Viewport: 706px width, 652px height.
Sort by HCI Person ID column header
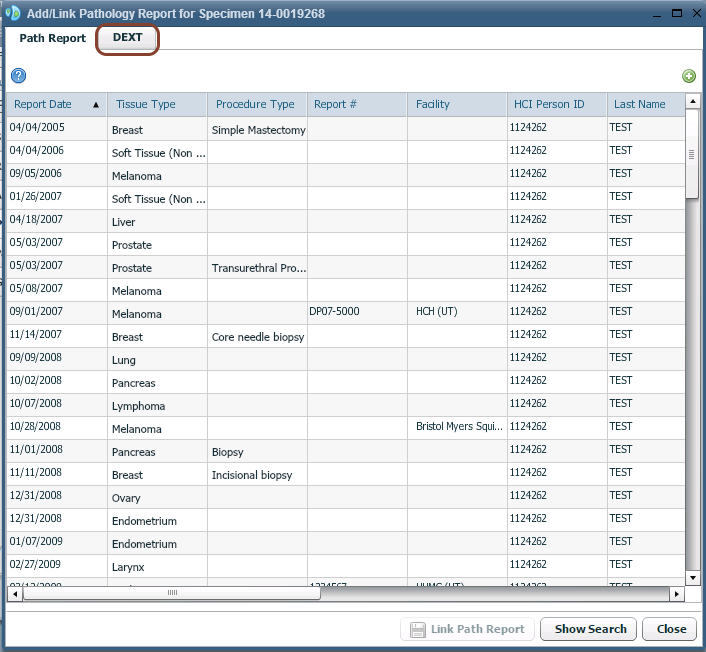pyautogui.click(x=557, y=104)
